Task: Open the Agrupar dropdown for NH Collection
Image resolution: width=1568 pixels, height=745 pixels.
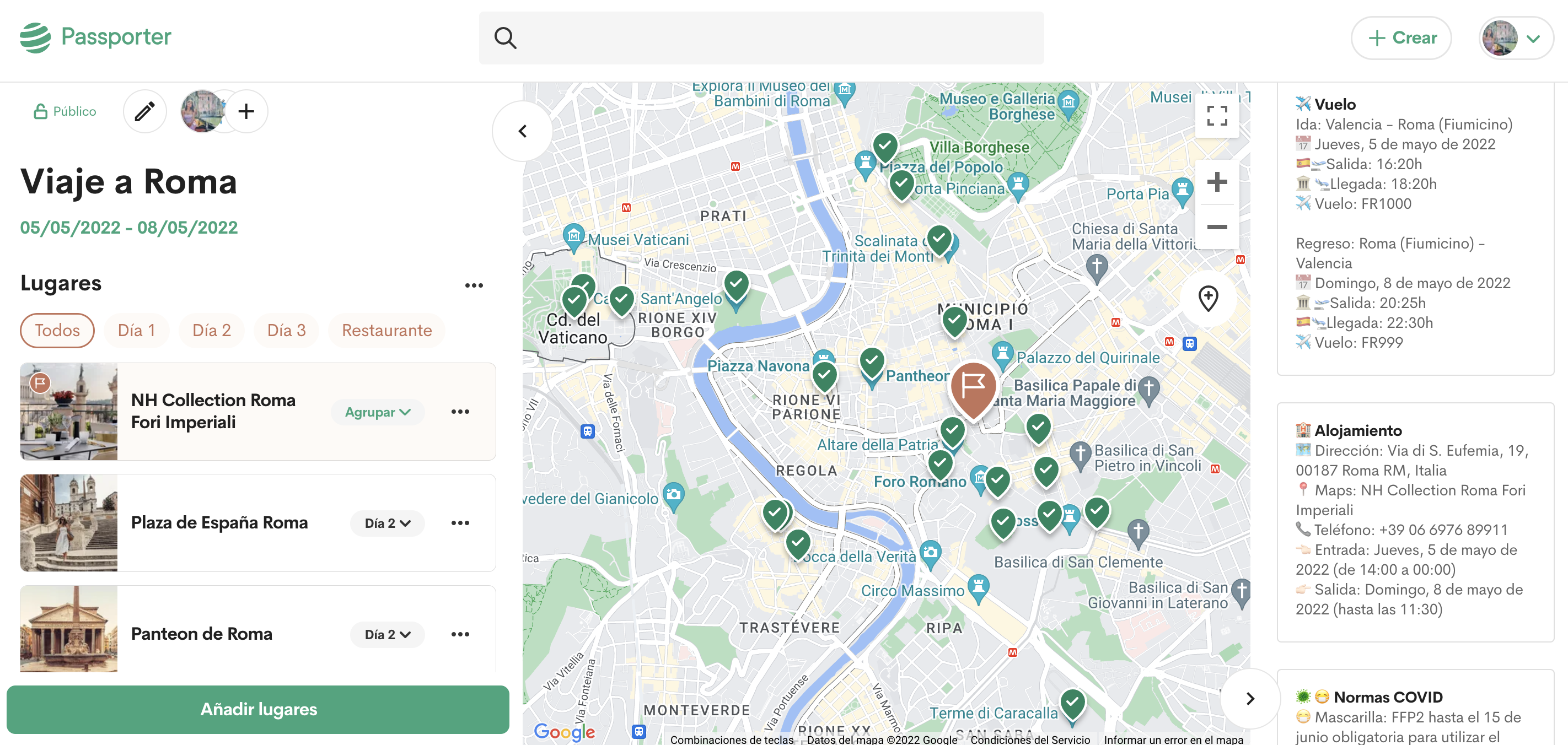Action: (378, 412)
